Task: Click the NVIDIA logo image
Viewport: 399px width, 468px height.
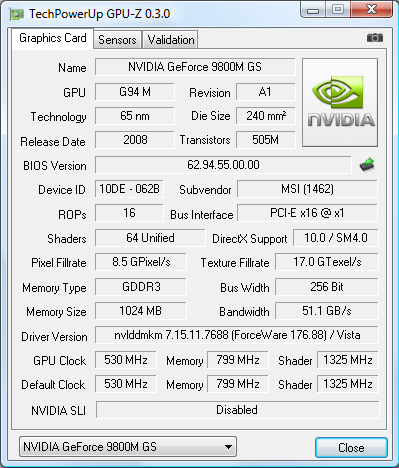Action: pyautogui.click(x=340, y=102)
